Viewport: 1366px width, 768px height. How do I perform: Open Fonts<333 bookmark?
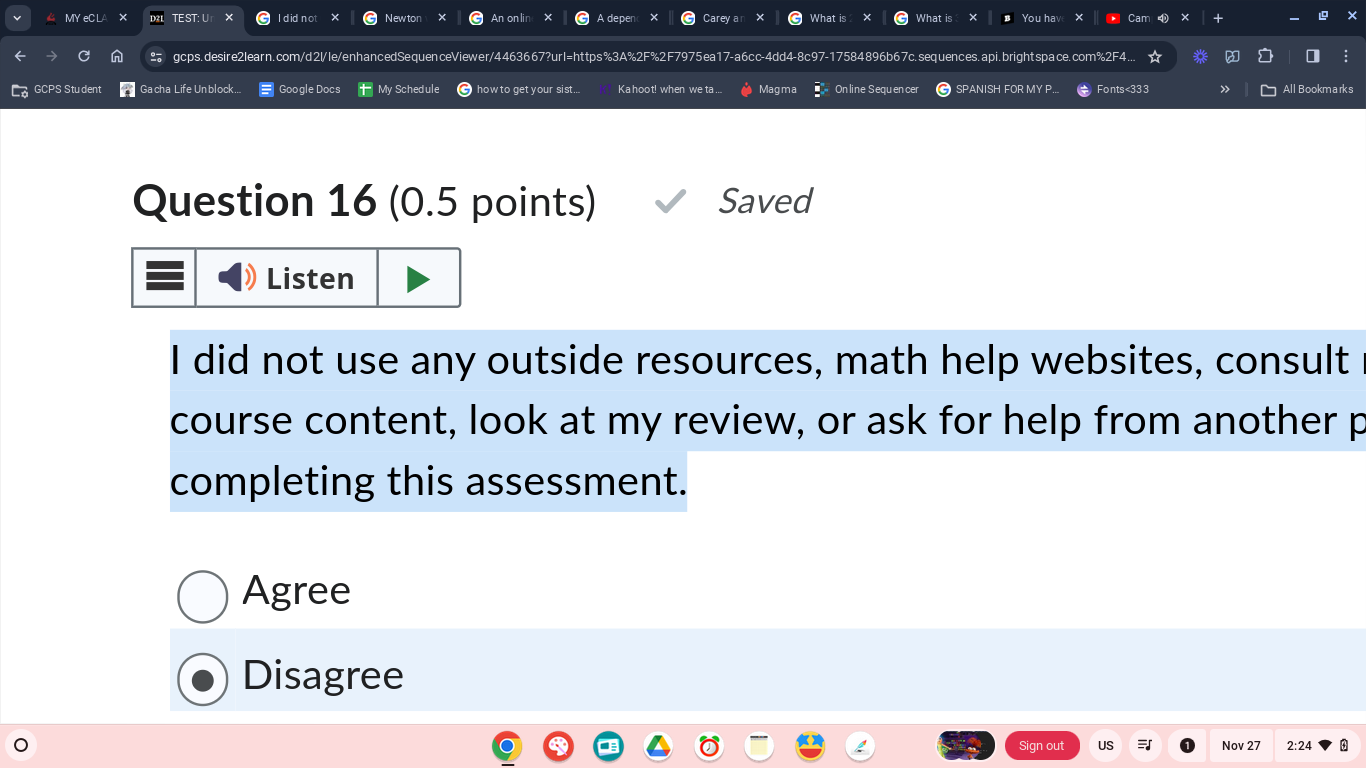point(1113,90)
